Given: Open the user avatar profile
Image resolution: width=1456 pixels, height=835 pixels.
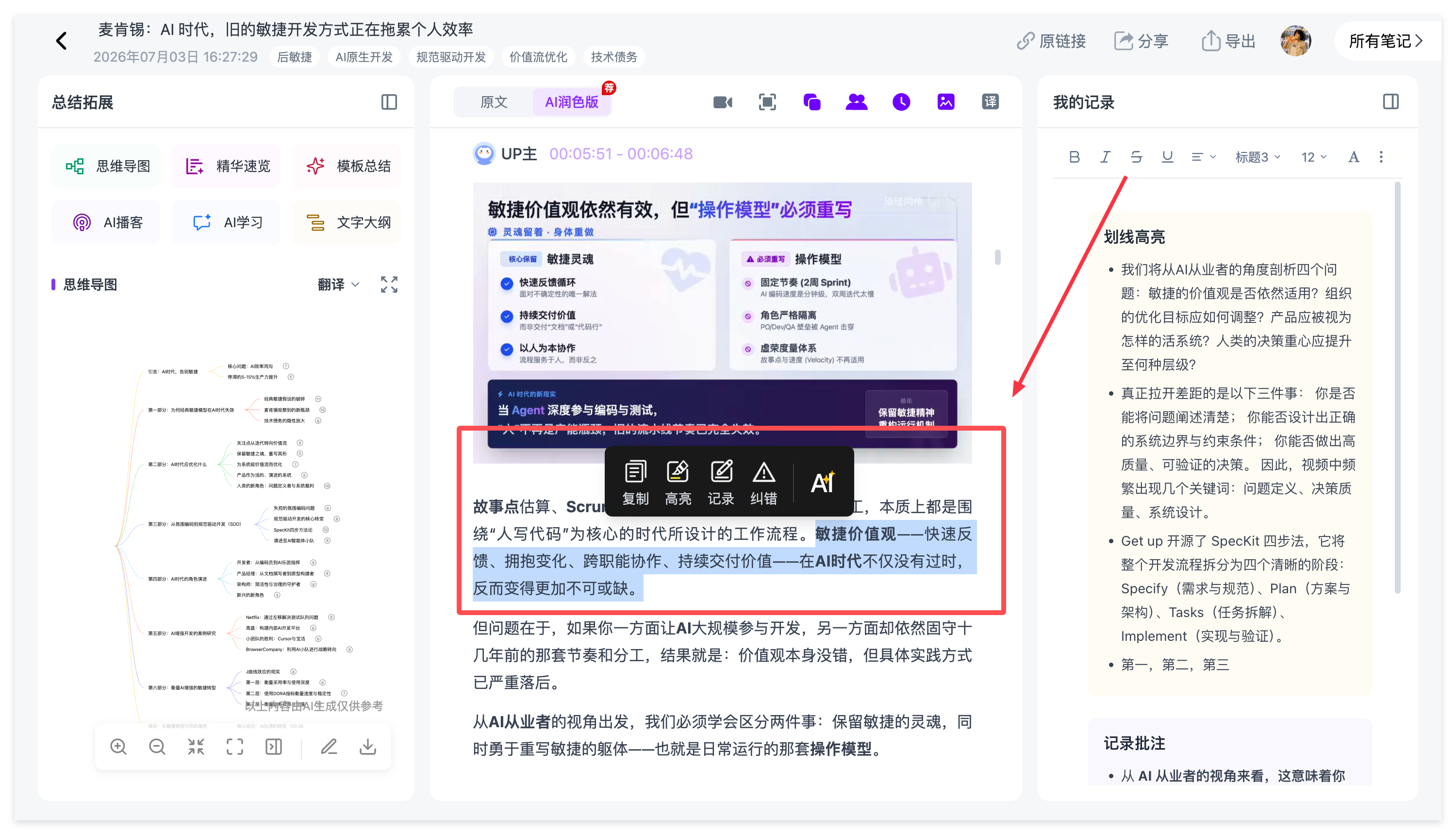Looking at the screenshot, I should coord(1295,41).
